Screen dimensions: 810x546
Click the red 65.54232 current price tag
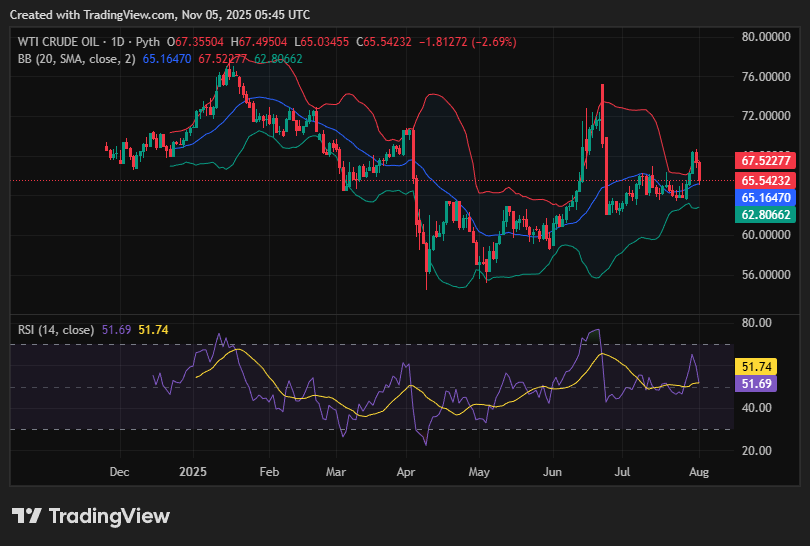tap(765, 180)
